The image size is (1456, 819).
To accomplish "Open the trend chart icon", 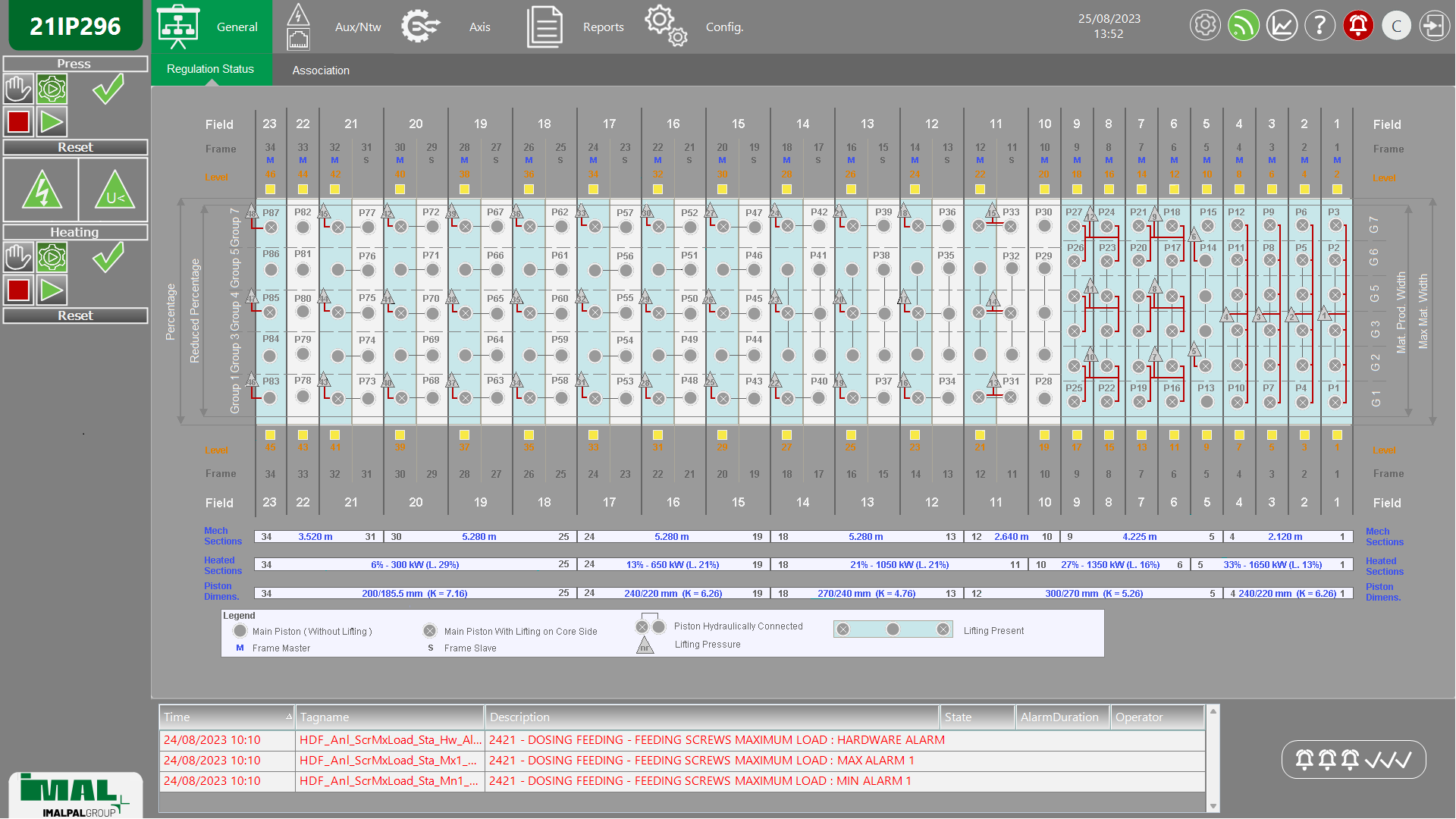I will pos(1282,26).
